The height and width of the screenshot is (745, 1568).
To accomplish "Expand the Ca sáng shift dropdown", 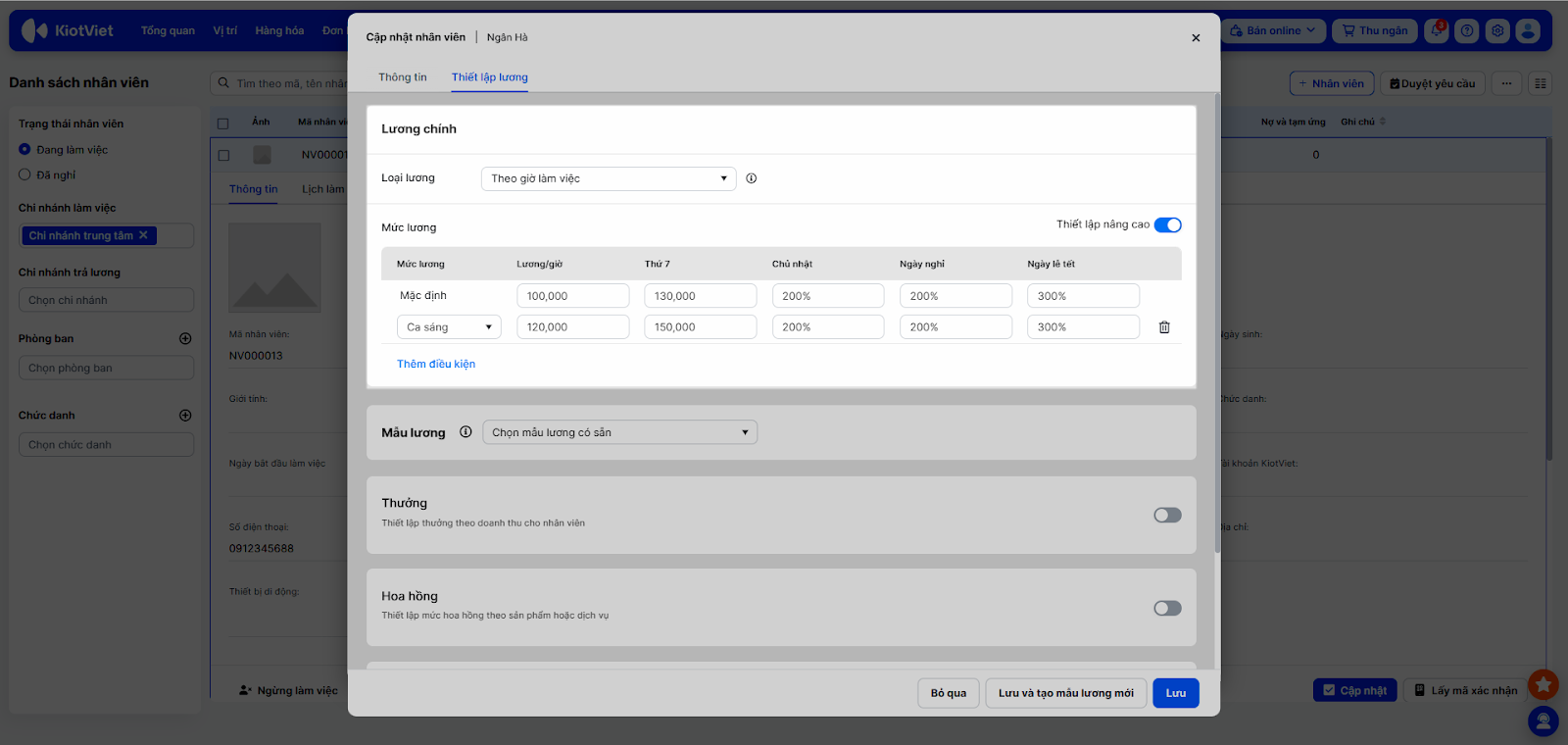I will [449, 327].
